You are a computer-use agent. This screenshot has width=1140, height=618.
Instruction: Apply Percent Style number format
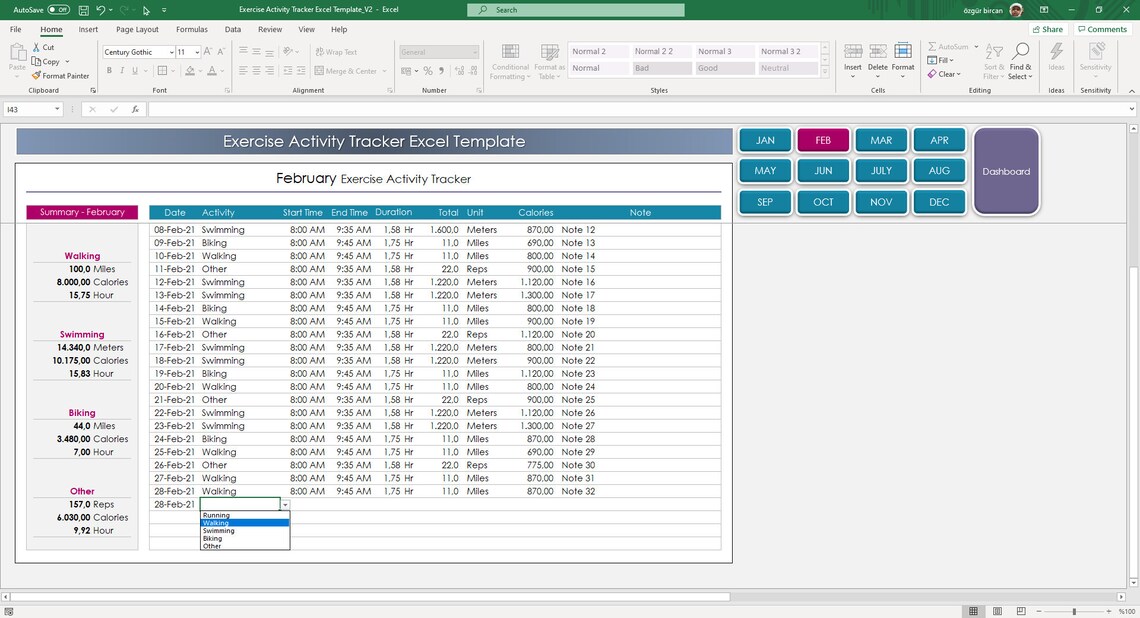click(x=426, y=71)
